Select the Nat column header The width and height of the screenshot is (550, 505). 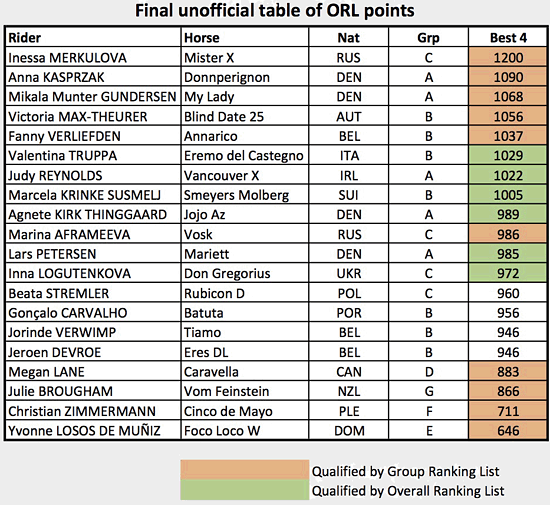coord(348,37)
